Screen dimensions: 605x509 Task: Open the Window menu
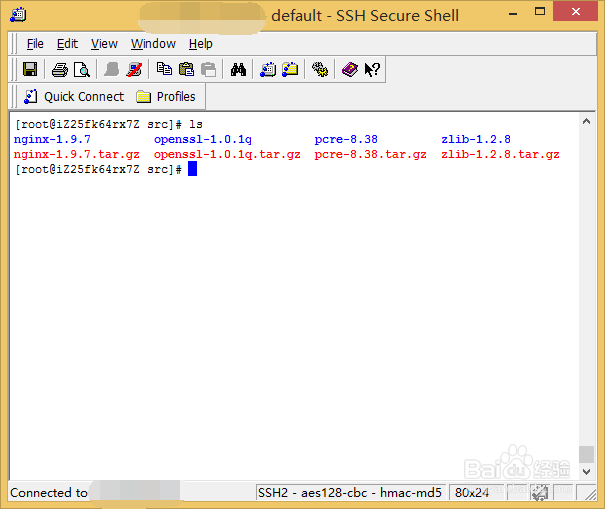(x=153, y=44)
